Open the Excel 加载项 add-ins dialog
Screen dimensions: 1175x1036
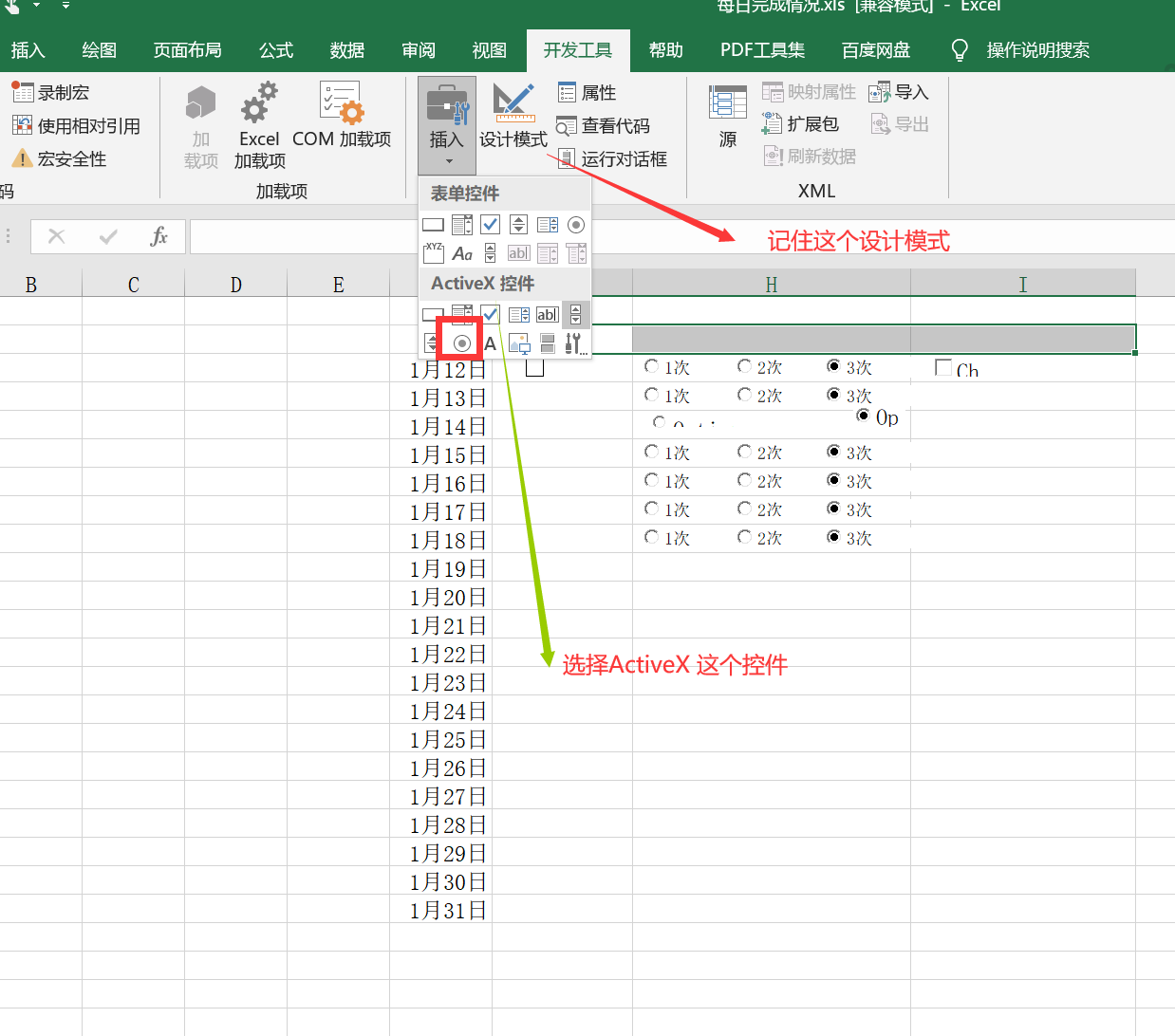[259, 125]
